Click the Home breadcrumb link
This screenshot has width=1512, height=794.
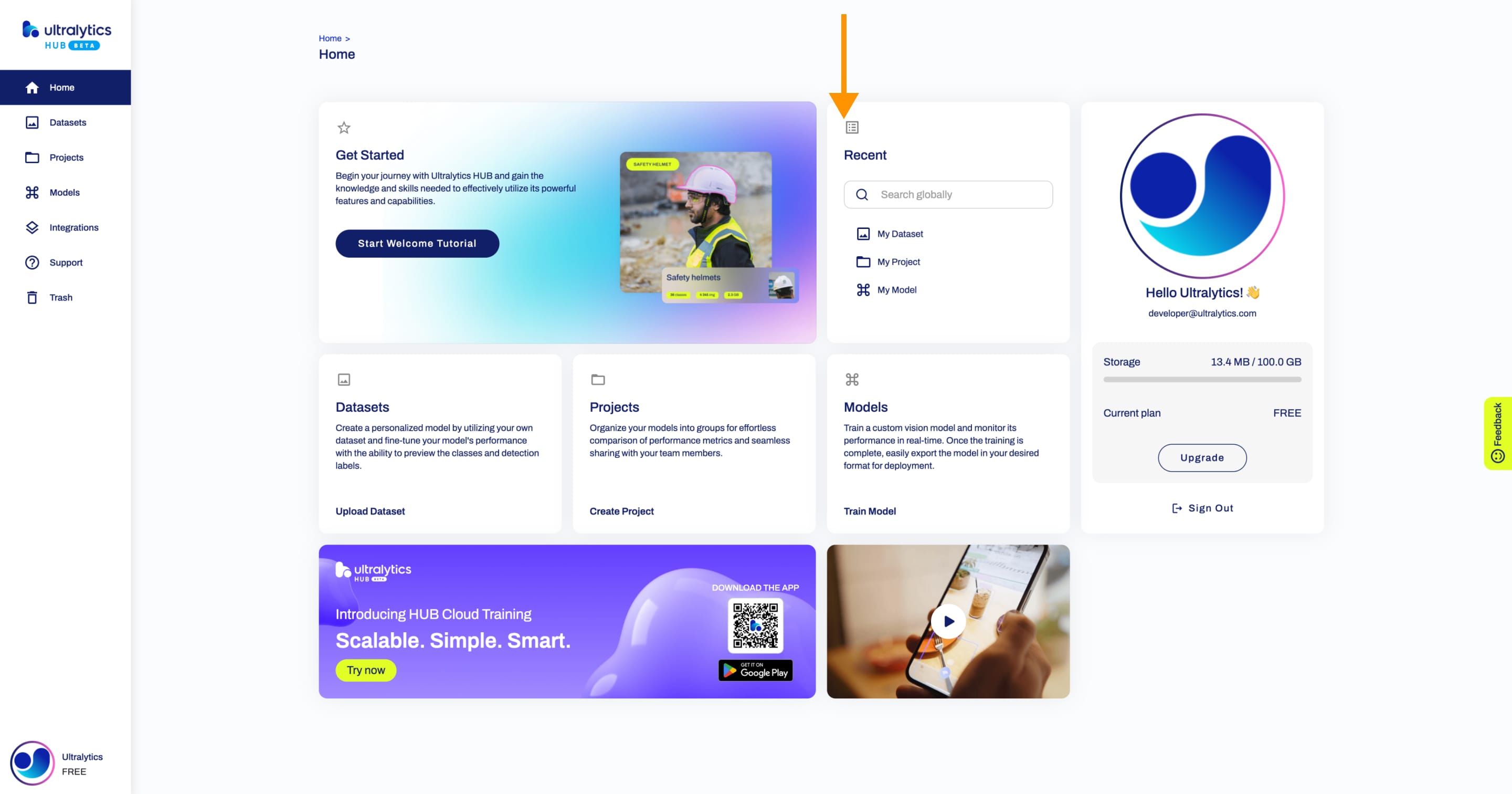point(331,37)
